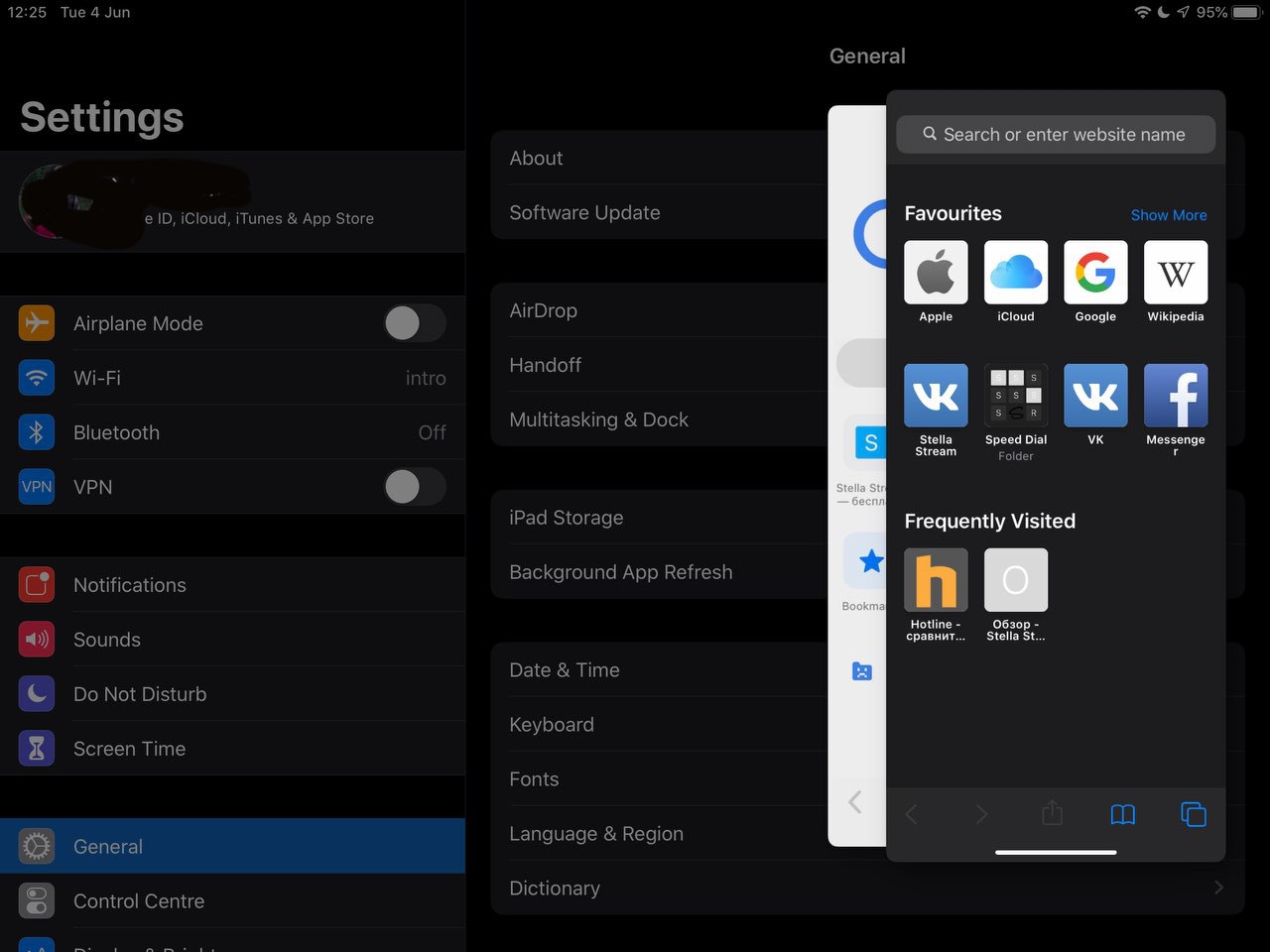
Task: Tap the Sounds speaker icon
Action: click(x=37, y=640)
